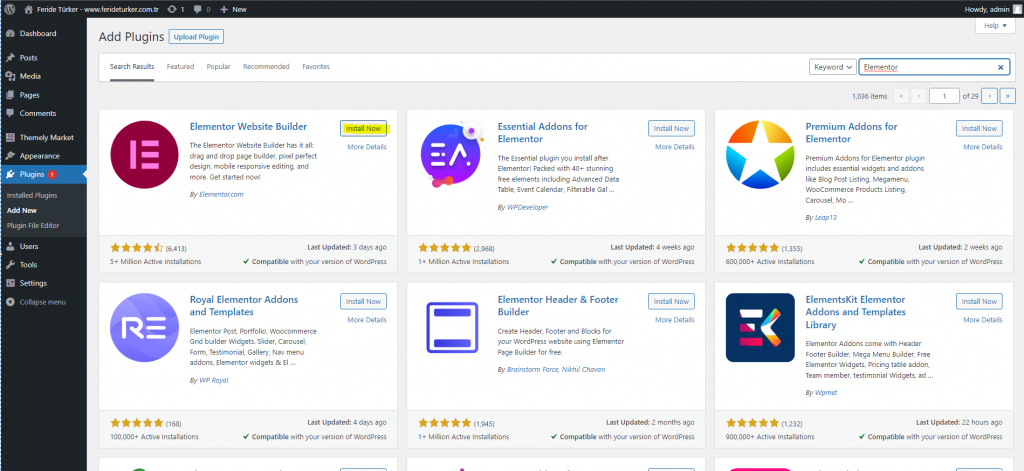Click the plus New icon in the admin bar
The image size is (1024, 471).
[224, 10]
